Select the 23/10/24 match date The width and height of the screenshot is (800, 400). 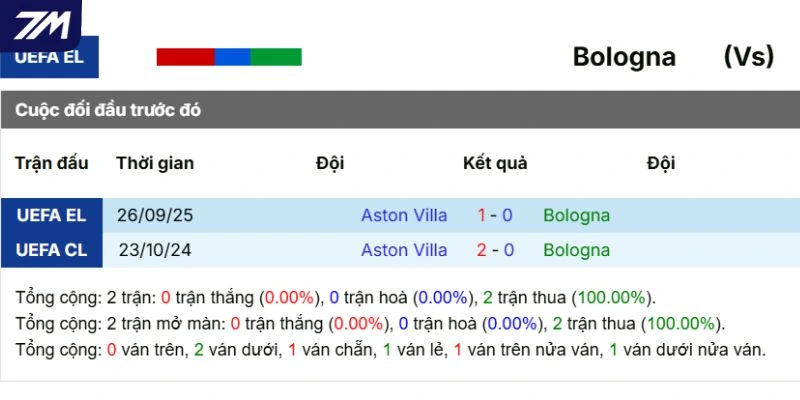(155, 250)
